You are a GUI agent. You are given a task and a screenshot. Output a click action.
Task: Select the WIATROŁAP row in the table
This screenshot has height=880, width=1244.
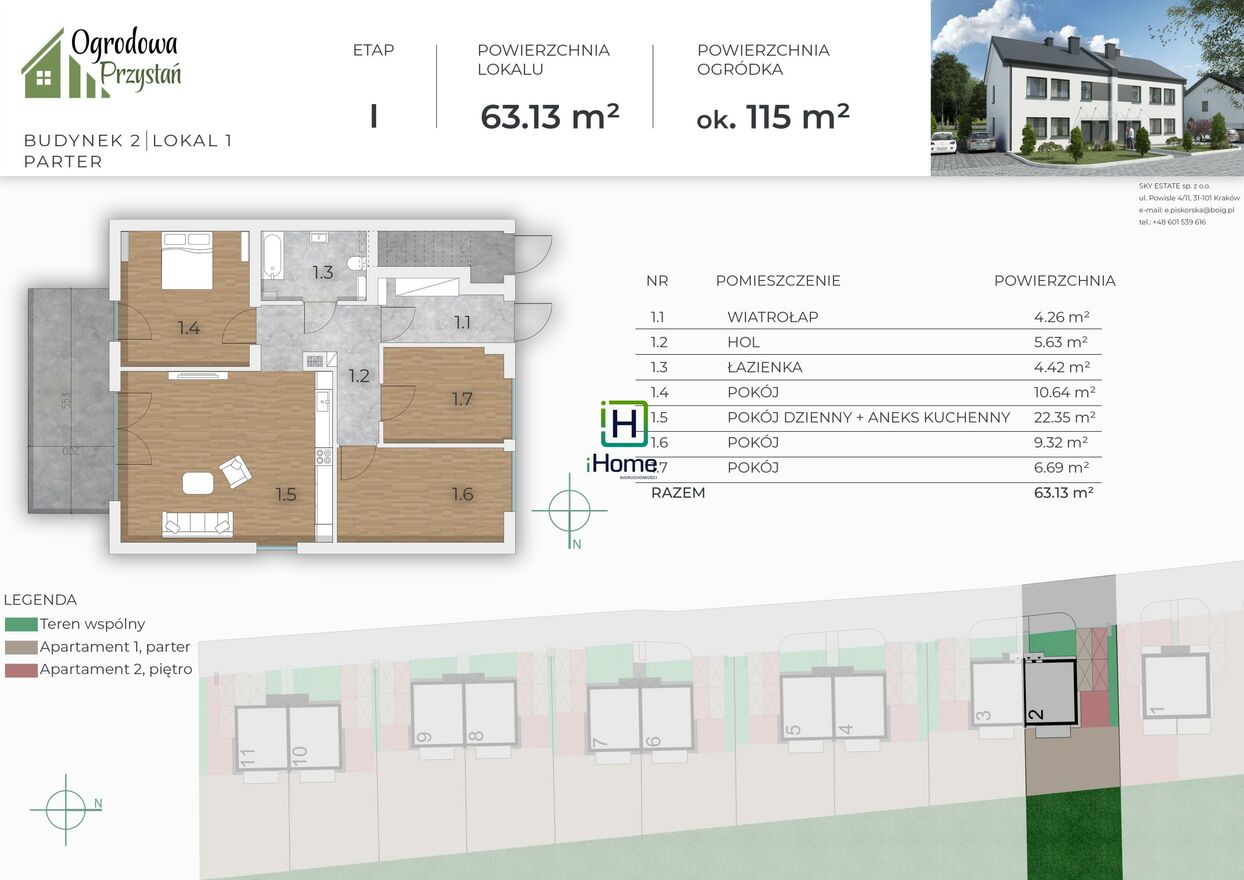(870, 317)
